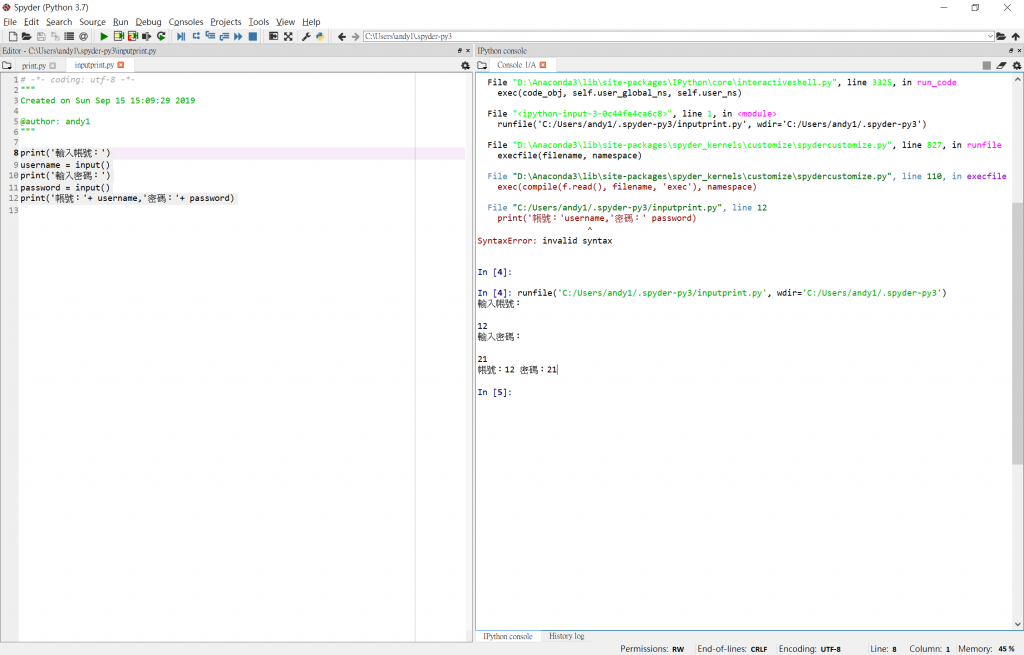This screenshot has width=1024, height=655.
Task: Click the Open file folder icon
Action: [x=26, y=36]
